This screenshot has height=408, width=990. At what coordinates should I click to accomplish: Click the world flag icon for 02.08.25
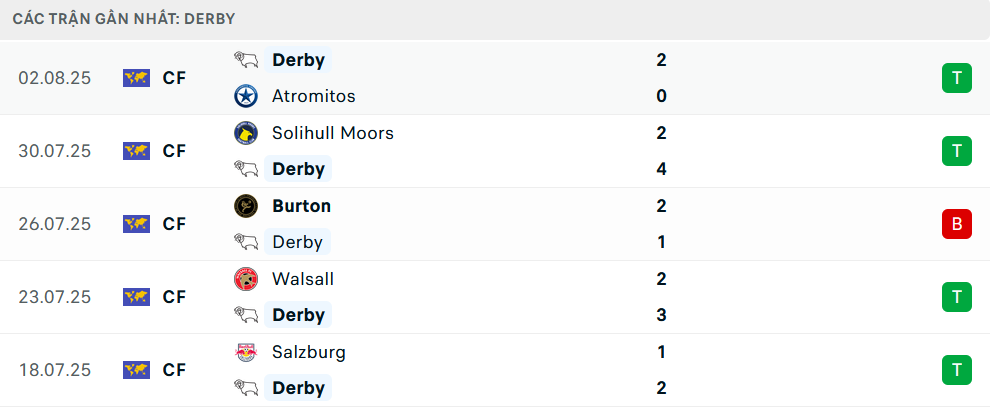pyautogui.click(x=136, y=78)
